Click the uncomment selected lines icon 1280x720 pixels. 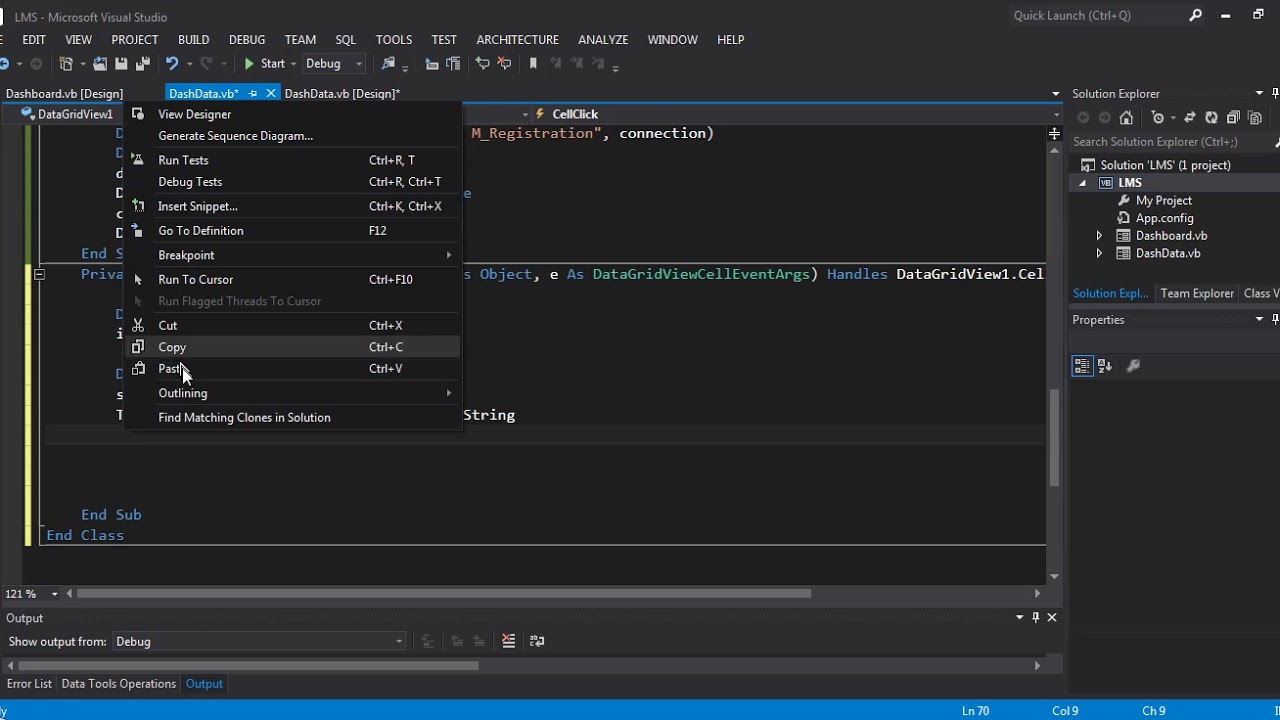[x=504, y=64]
